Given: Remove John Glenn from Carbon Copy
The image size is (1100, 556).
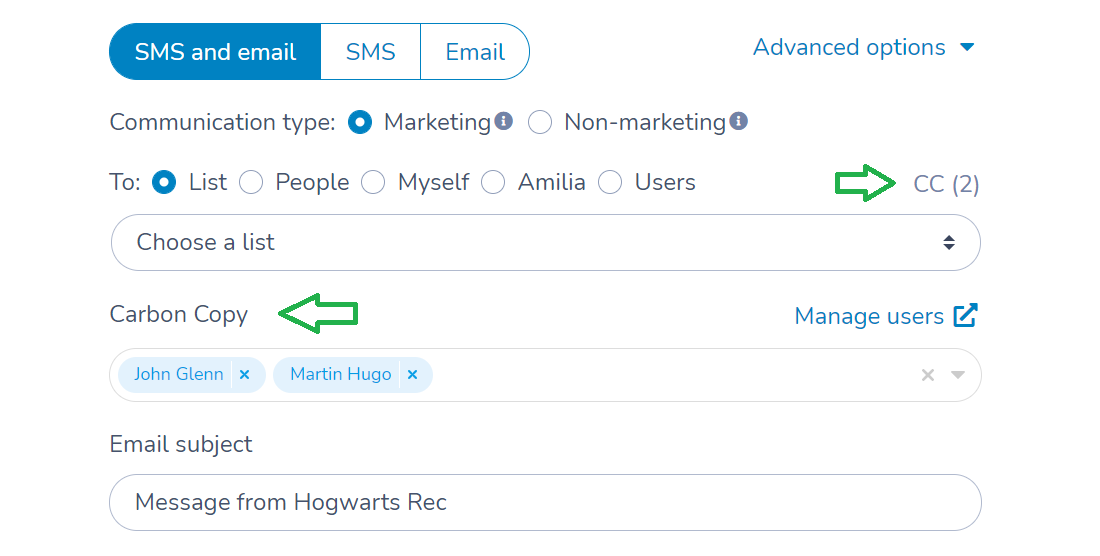Looking at the screenshot, I should 244,375.
